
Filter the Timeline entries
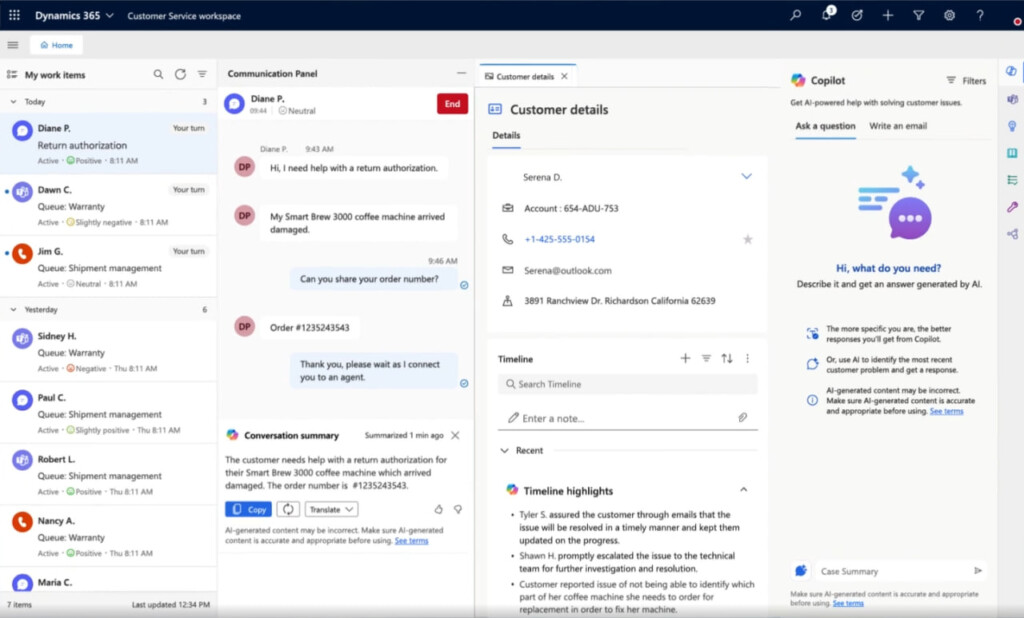point(706,358)
